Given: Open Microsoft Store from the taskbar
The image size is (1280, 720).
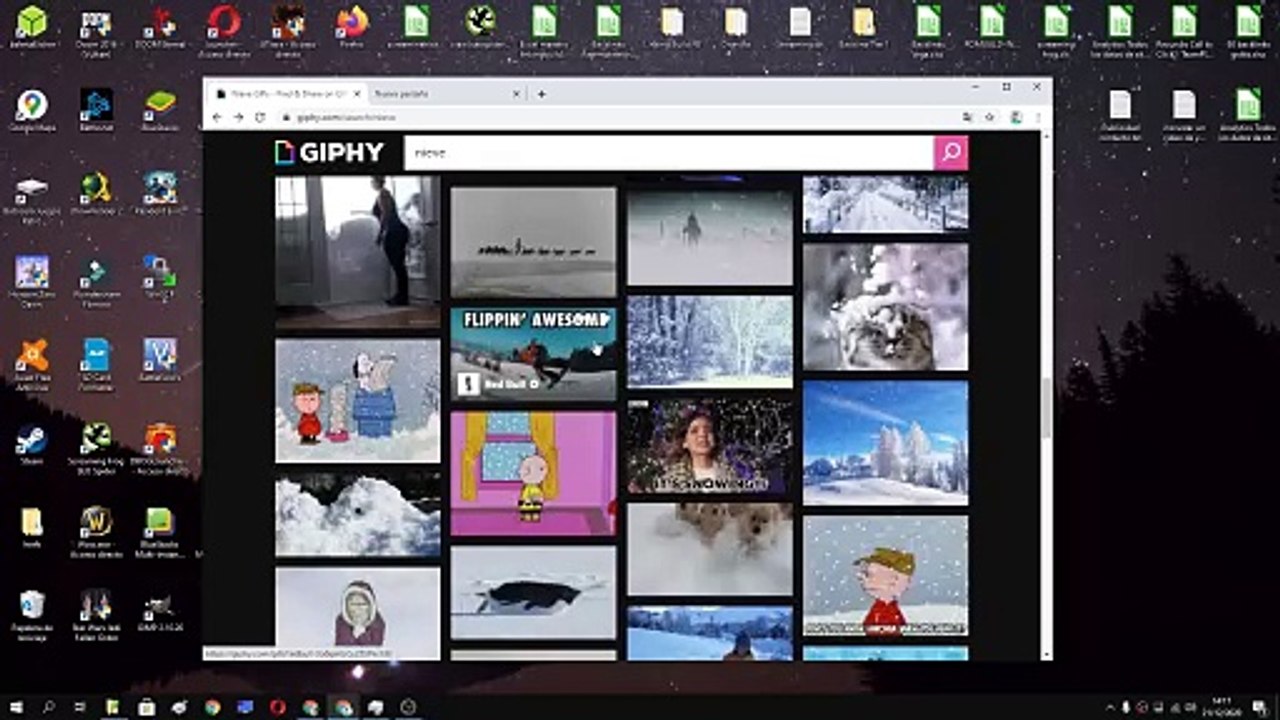Looking at the screenshot, I should (x=147, y=707).
